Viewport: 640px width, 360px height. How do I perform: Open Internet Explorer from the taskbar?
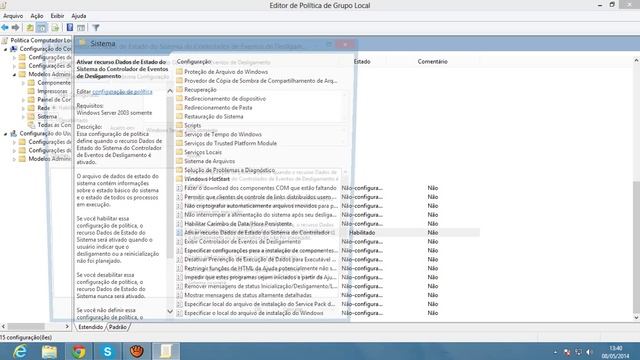20,351
